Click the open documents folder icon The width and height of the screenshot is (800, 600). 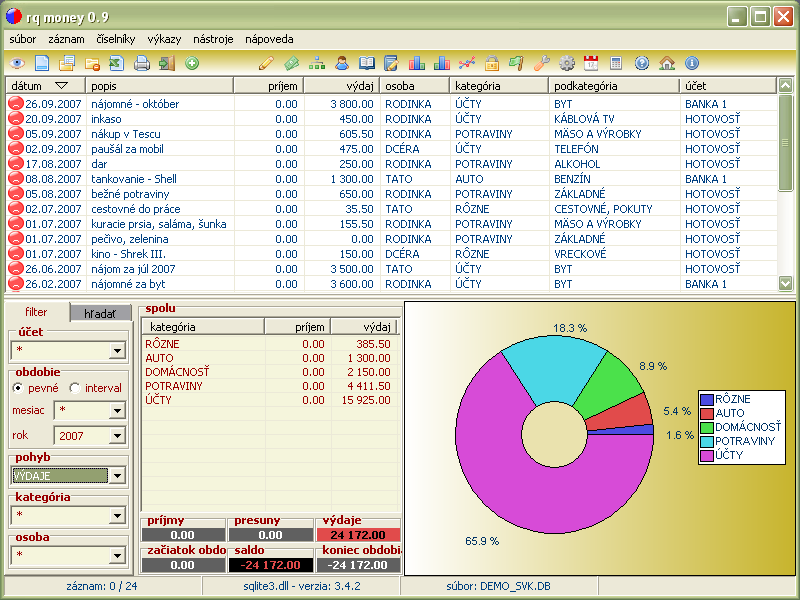67,63
